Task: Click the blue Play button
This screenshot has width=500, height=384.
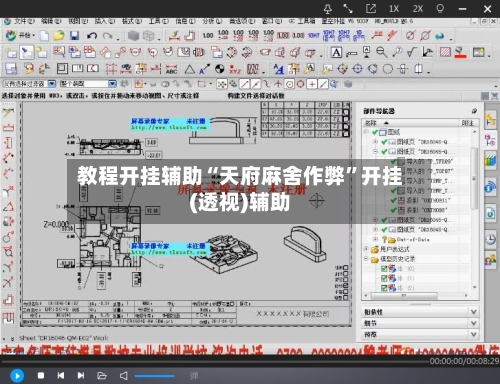Action: pos(17,376)
